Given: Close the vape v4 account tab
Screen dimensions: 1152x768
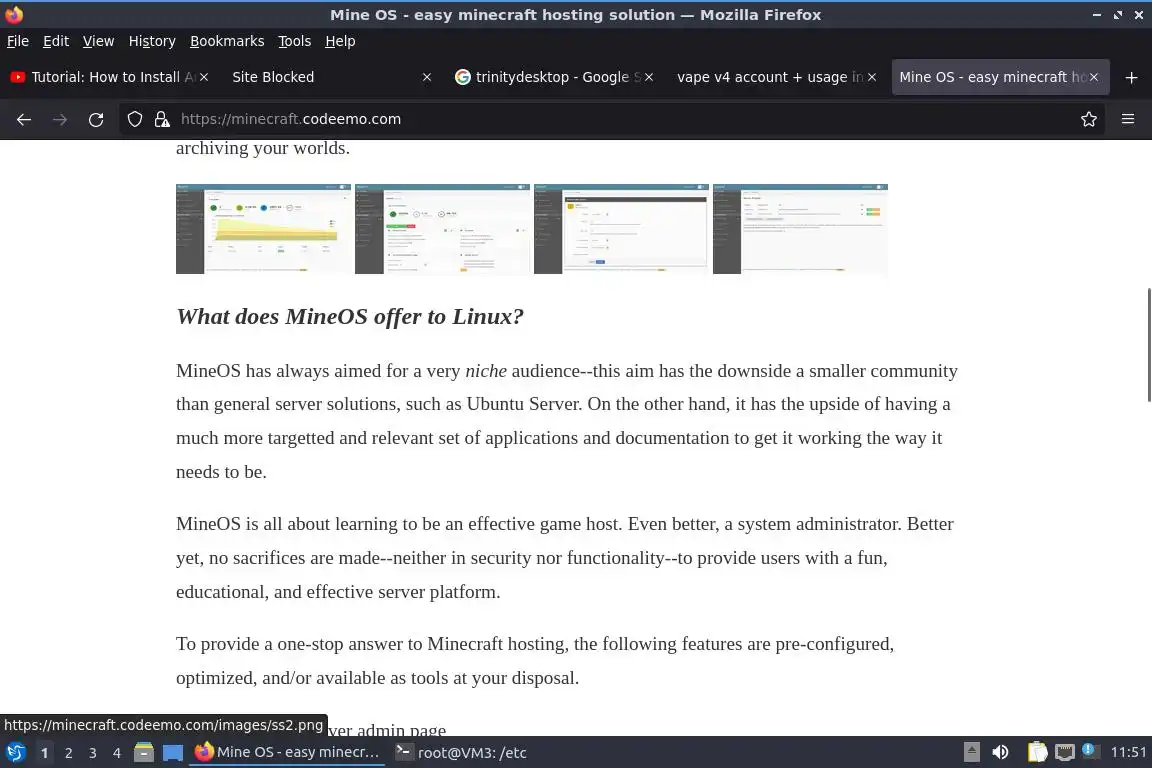Looking at the screenshot, I should 871,77.
